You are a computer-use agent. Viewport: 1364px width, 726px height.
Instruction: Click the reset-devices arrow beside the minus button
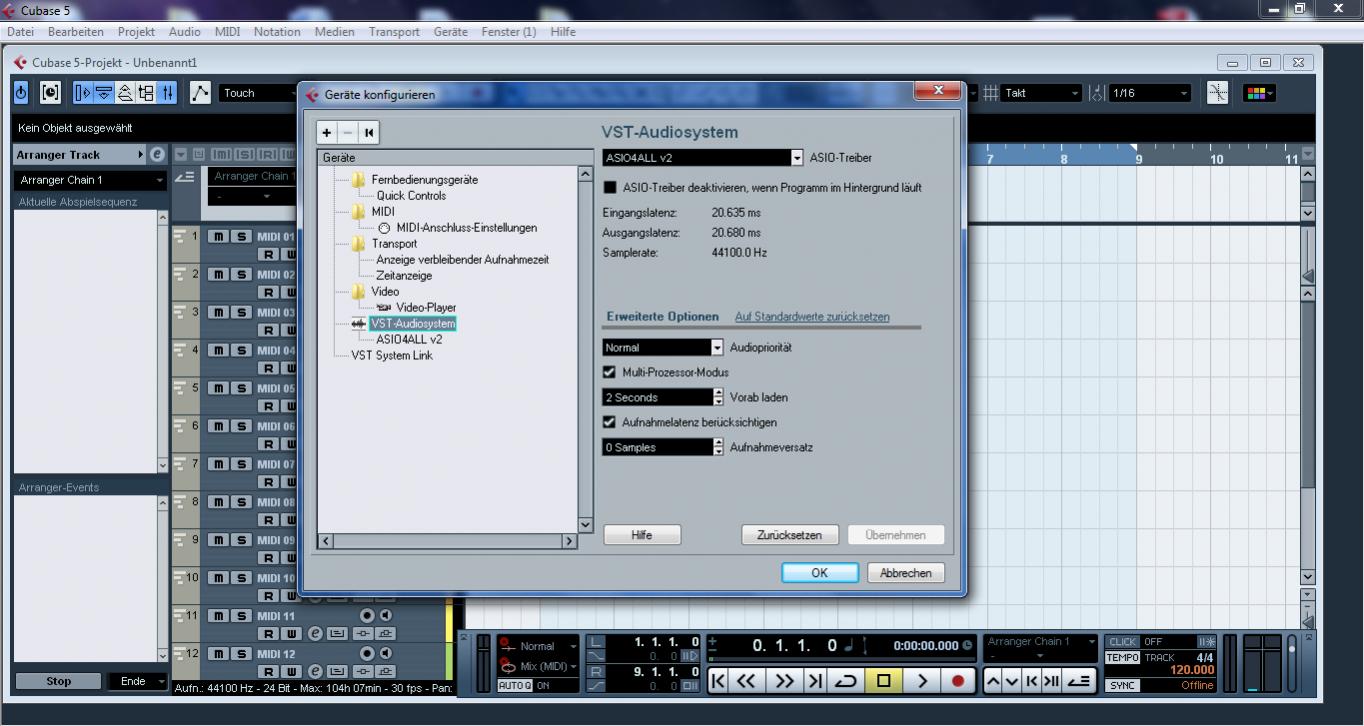point(369,132)
